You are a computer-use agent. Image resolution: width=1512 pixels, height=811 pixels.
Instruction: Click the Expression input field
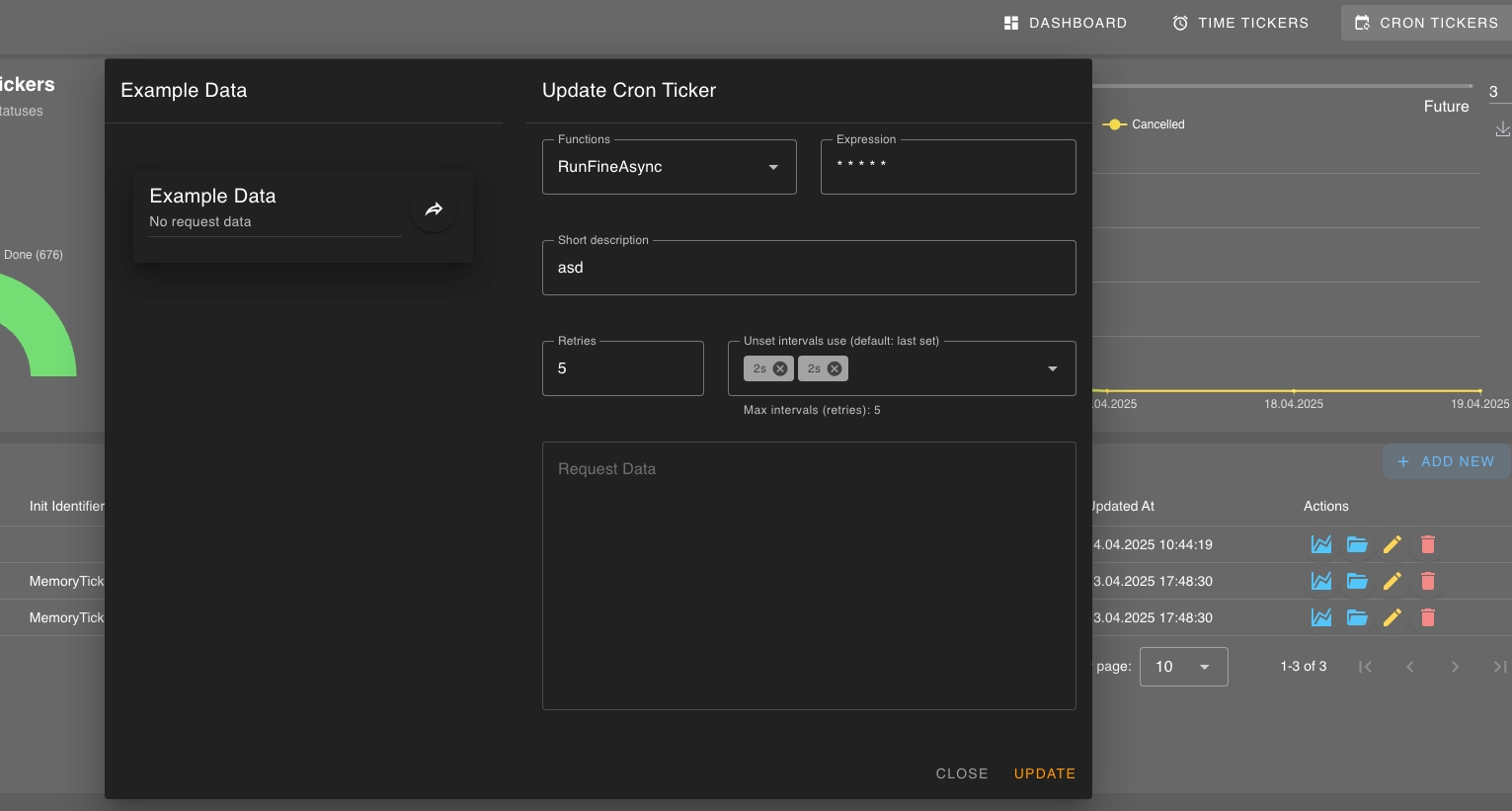[x=948, y=167]
